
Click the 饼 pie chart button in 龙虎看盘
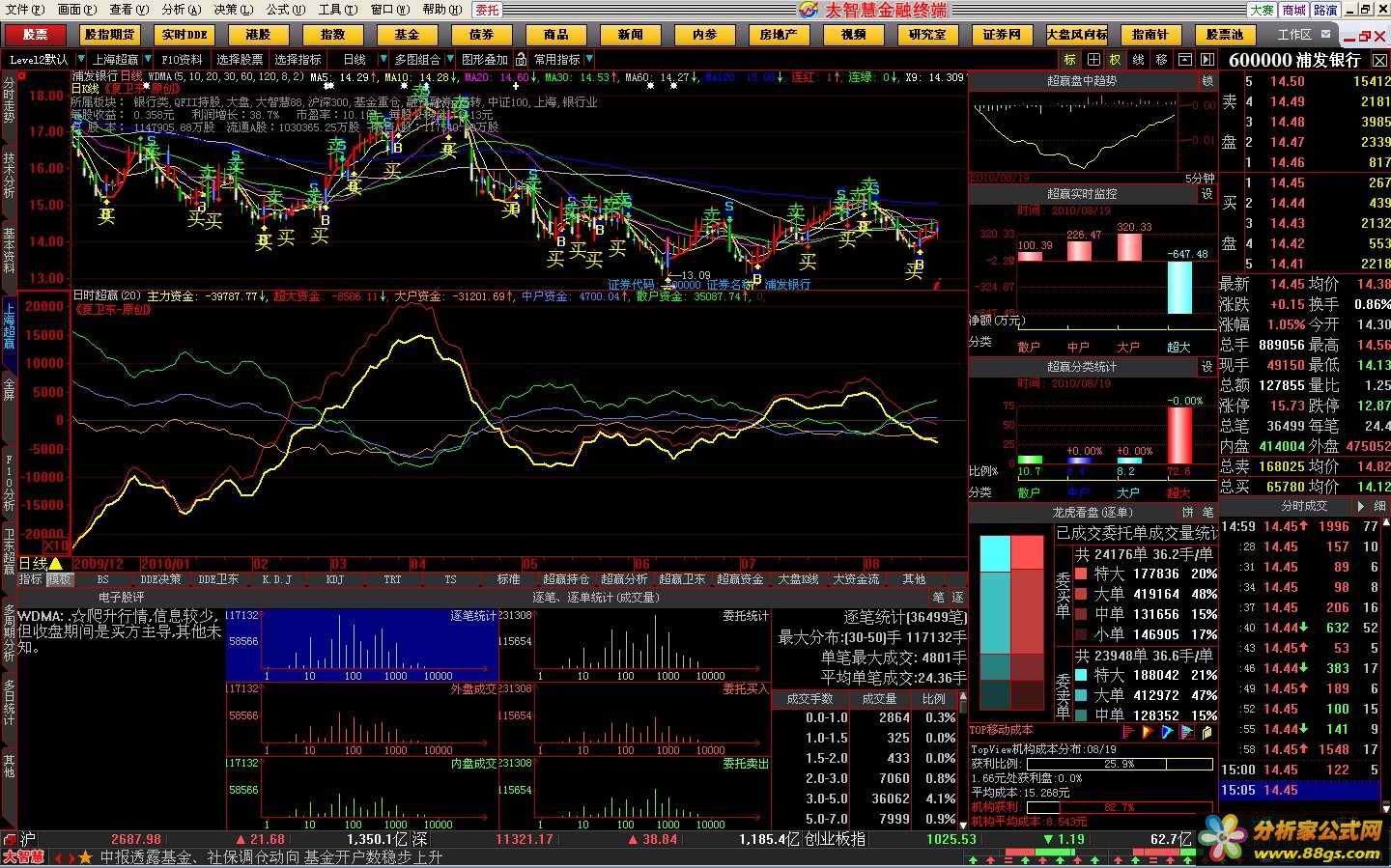coord(1187,513)
